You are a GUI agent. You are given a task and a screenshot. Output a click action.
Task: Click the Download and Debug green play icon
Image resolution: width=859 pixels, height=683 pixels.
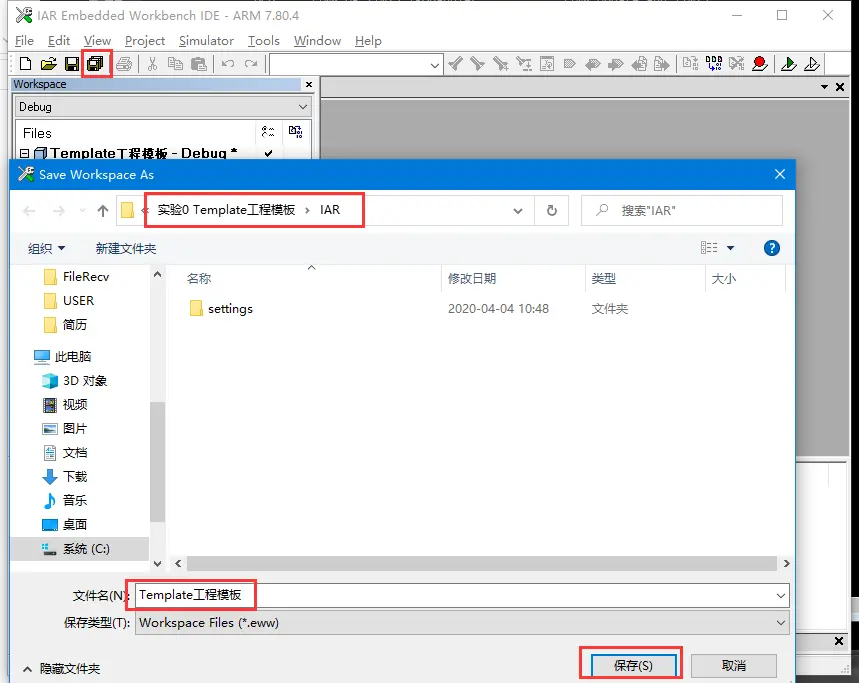click(788, 64)
